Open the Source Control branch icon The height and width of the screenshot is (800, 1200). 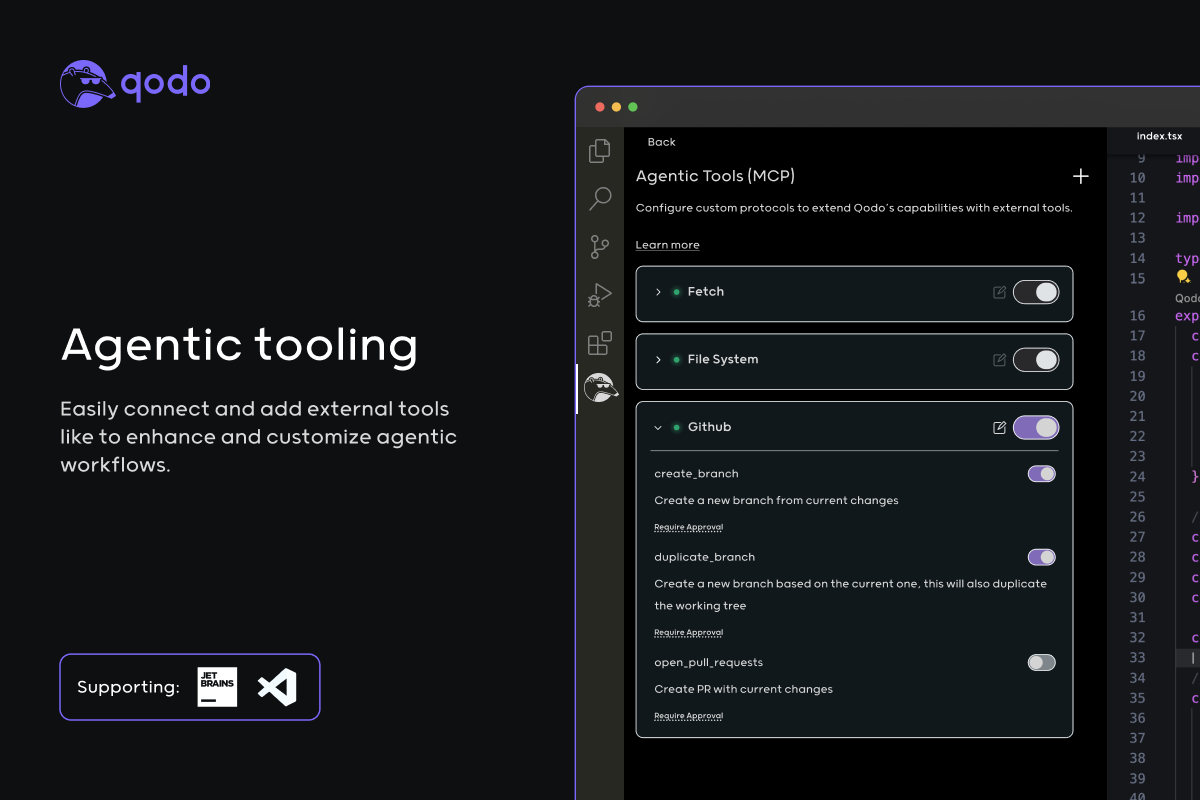pyautogui.click(x=600, y=246)
